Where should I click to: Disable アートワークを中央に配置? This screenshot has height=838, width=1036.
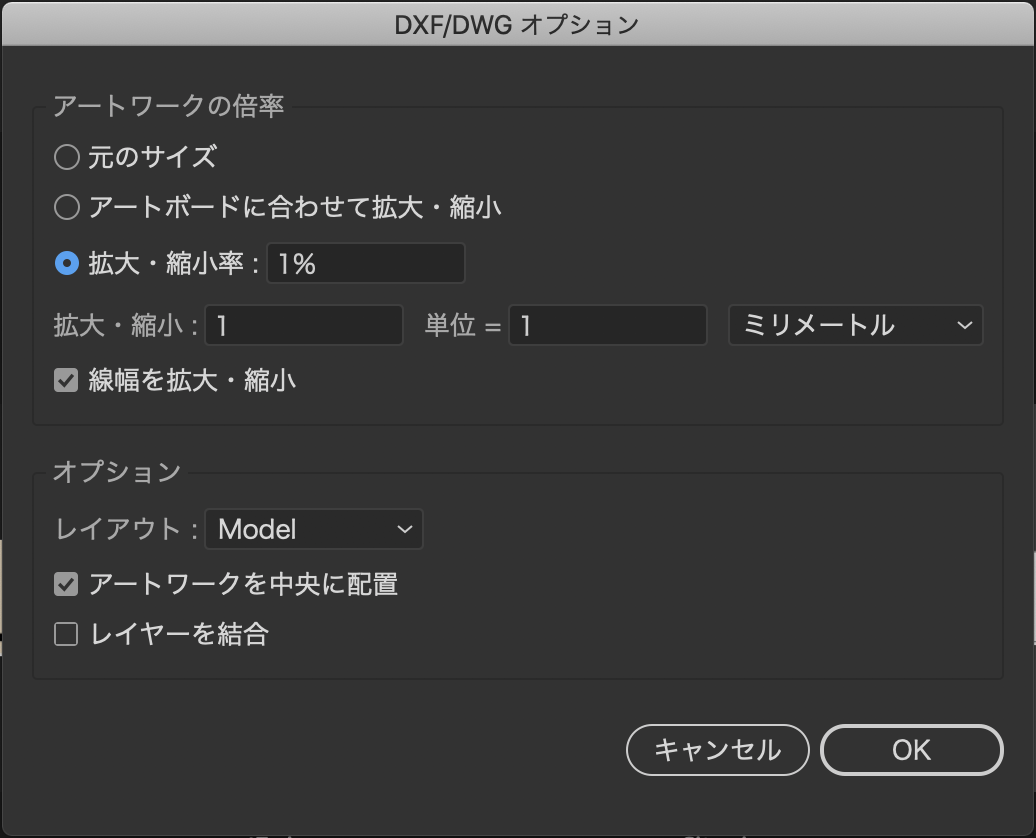[x=64, y=584]
